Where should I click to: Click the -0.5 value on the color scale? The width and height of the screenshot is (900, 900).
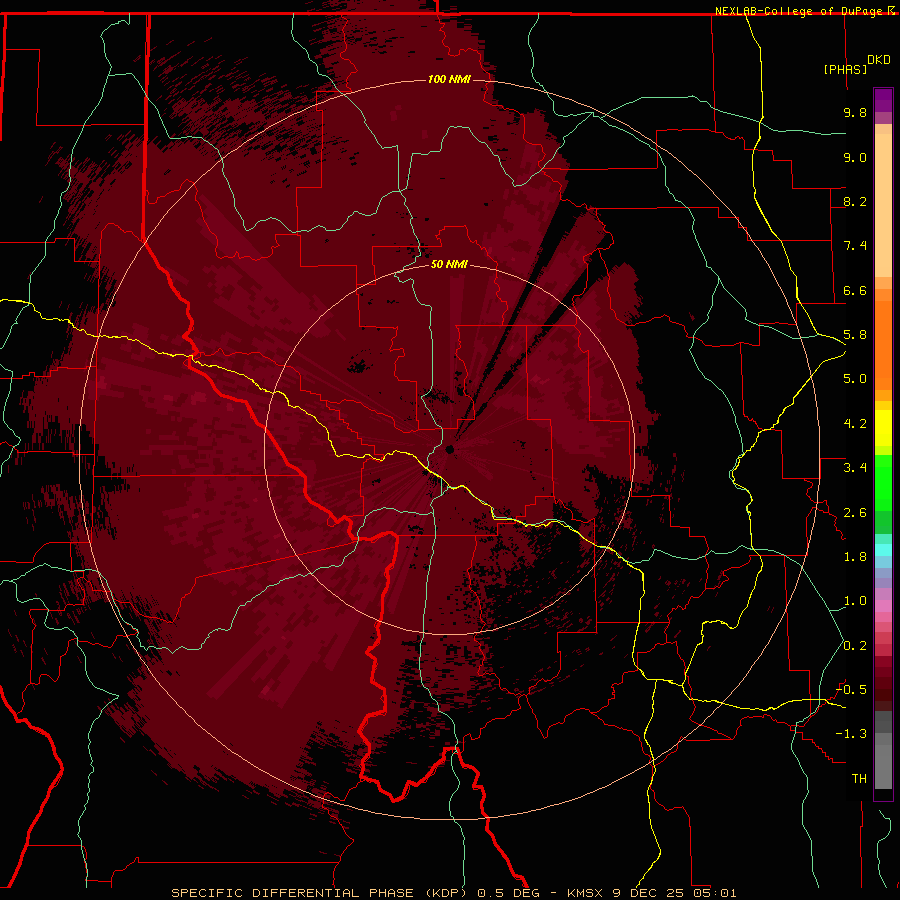coord(851,690)
